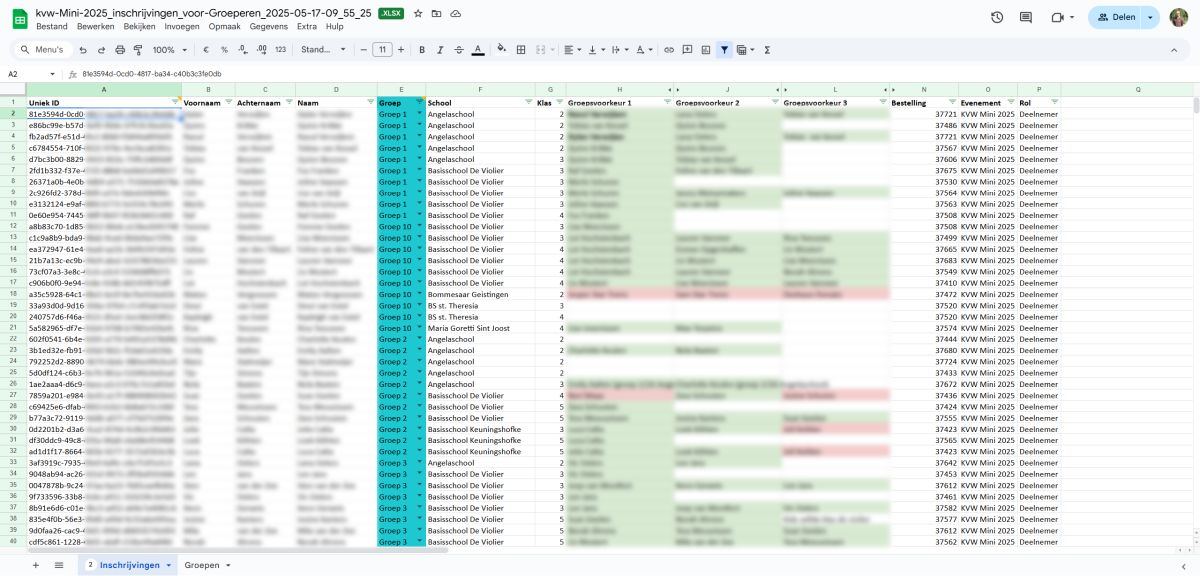Screen dimensions: 1200x576
Task: Open the Groep column filter dropdown
Action: (419, 102)
